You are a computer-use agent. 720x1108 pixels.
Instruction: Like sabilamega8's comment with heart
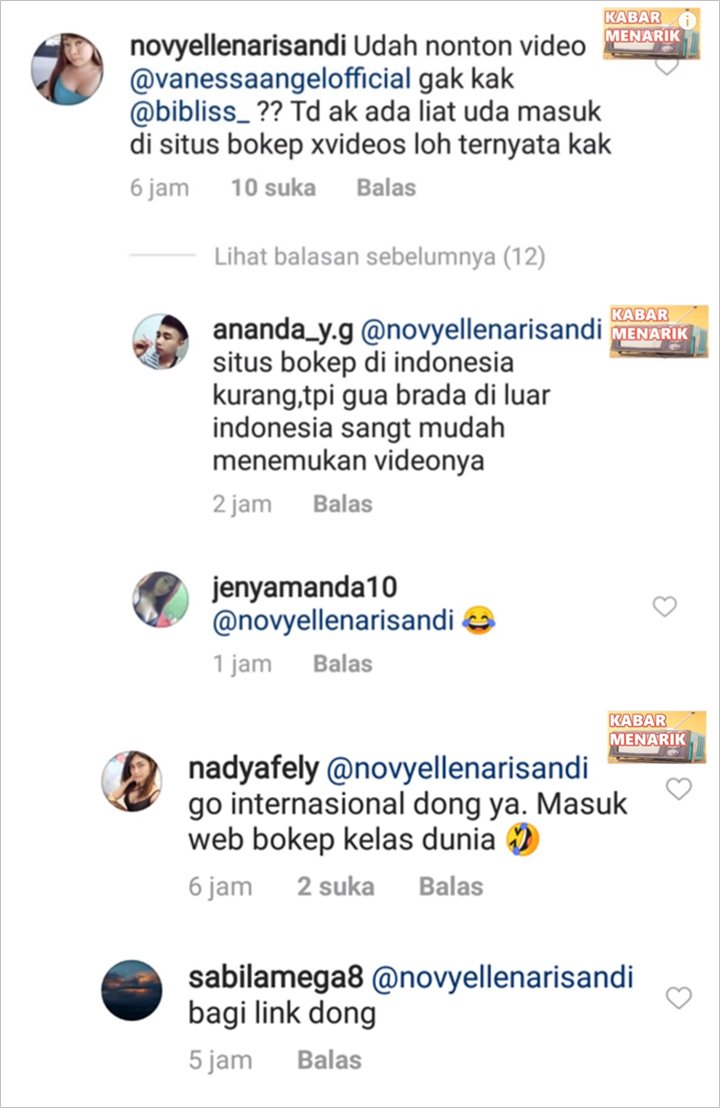coord(678,998)
